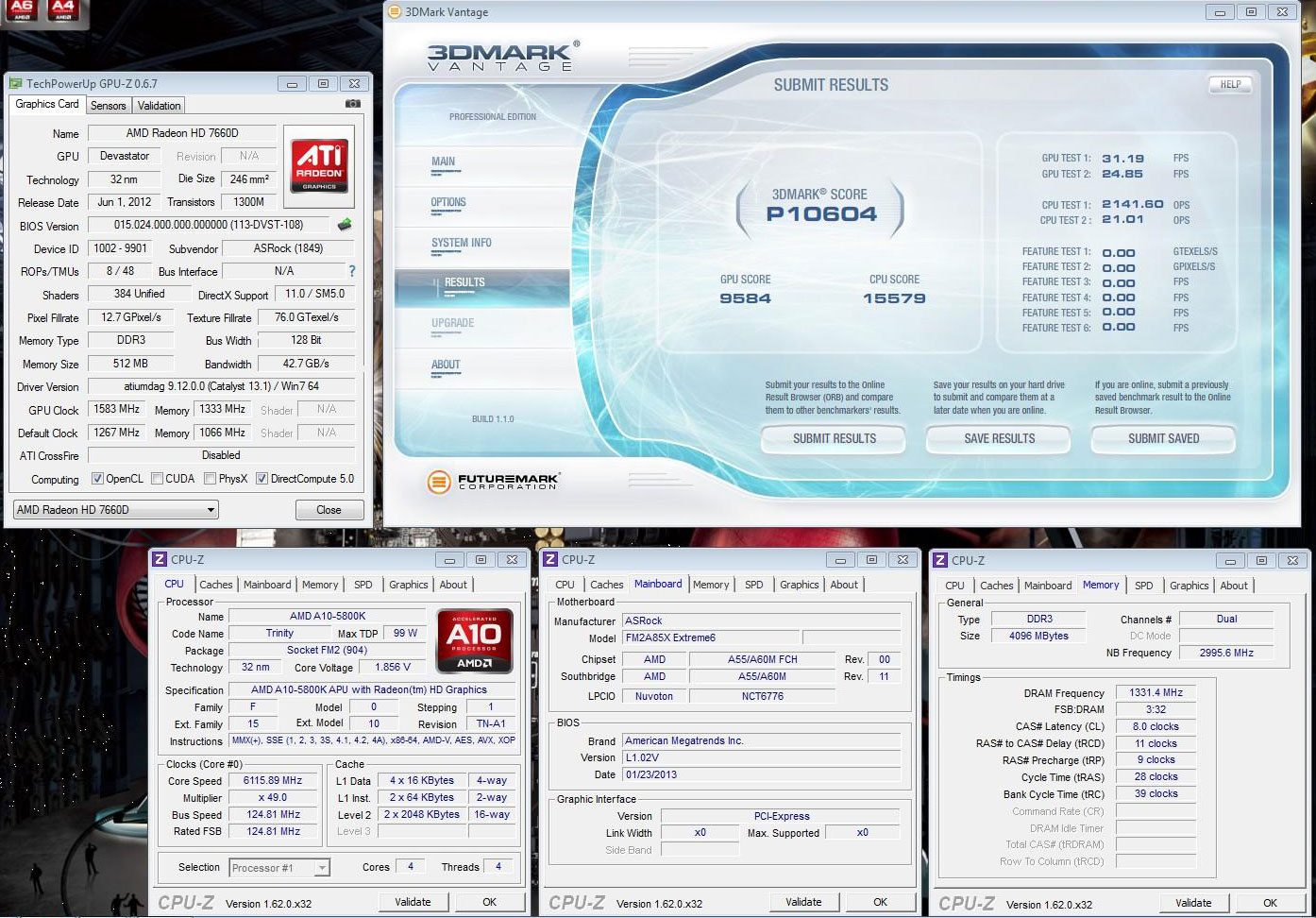Click the Submit Results button
The height and width of the screenshot is (918, 1316).
click(835, 438)
